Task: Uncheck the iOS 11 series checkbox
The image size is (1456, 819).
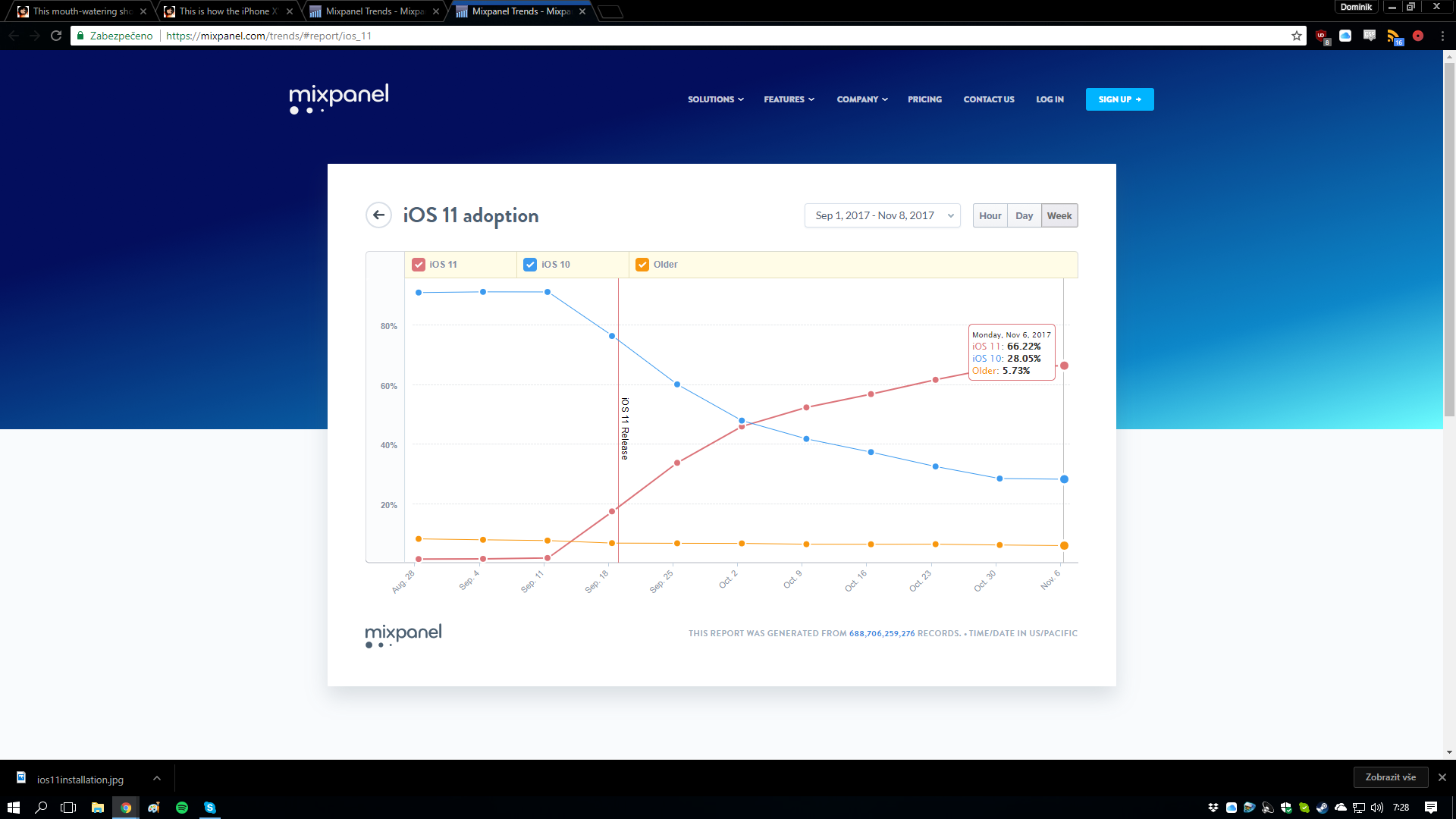Action: pos(419,265)
